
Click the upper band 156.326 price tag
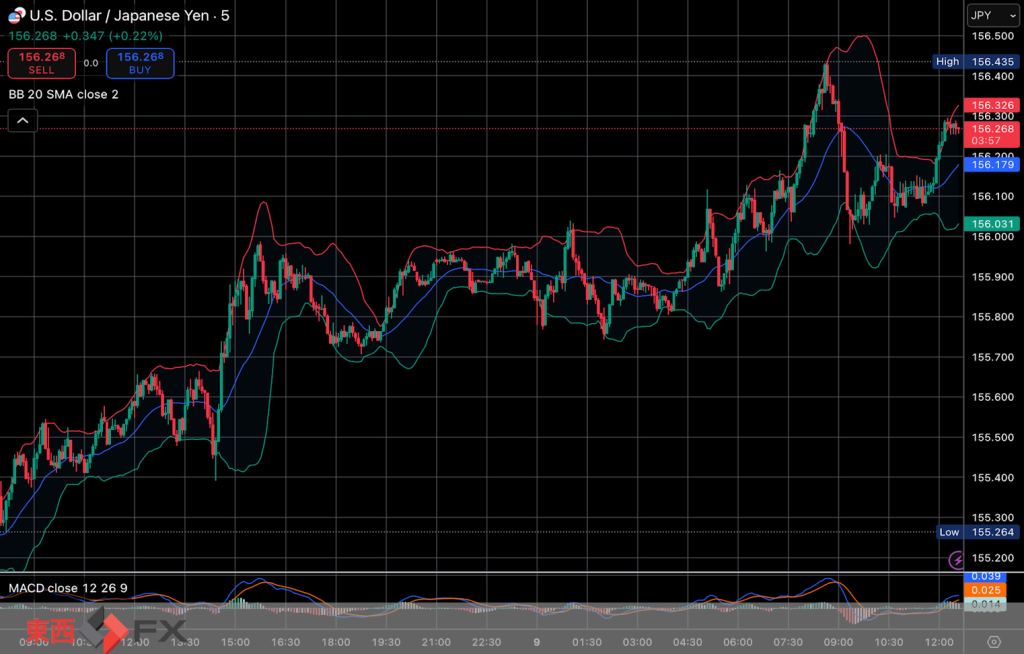click(x=991, y=105)
